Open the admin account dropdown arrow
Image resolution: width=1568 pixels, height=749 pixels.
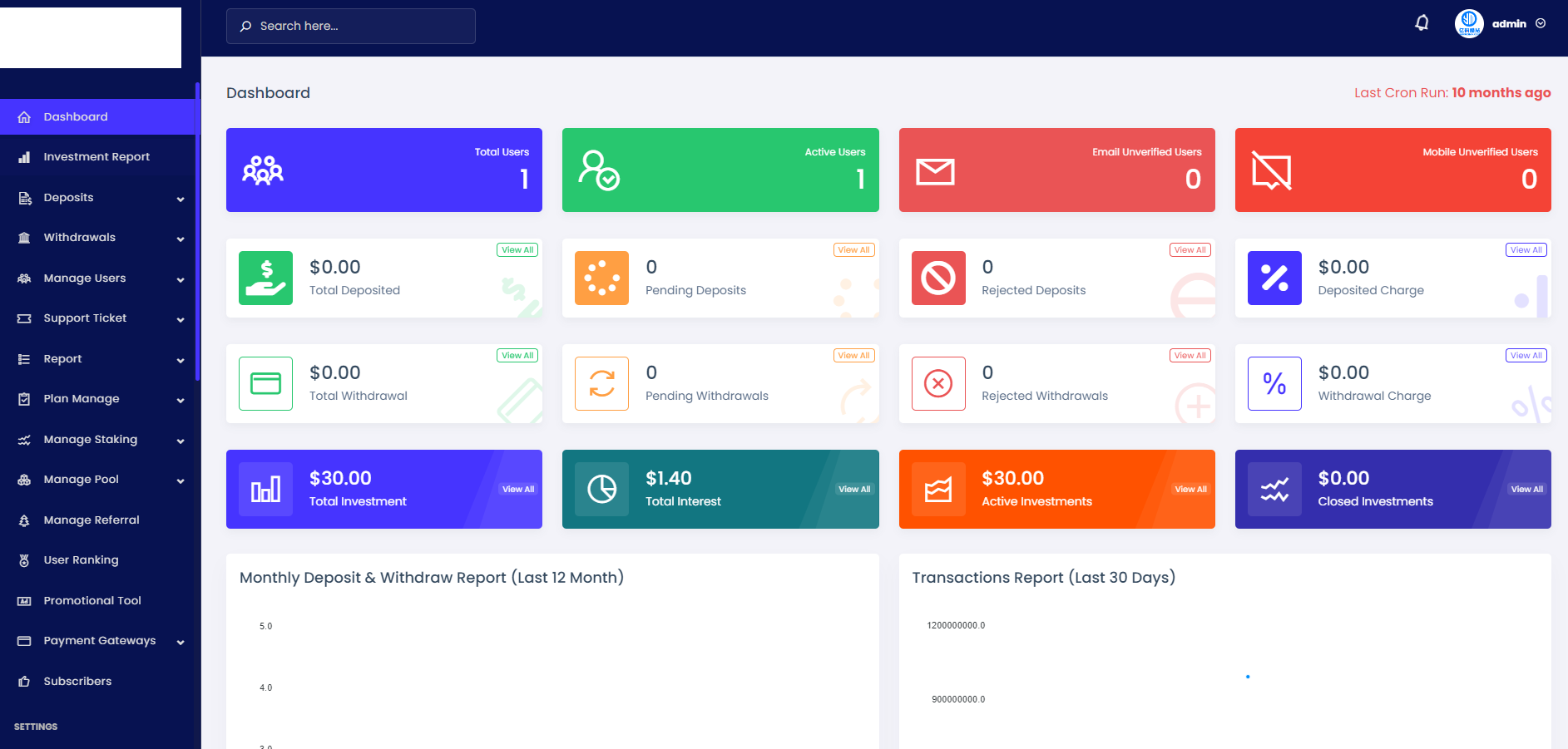tap(1541, 23)
